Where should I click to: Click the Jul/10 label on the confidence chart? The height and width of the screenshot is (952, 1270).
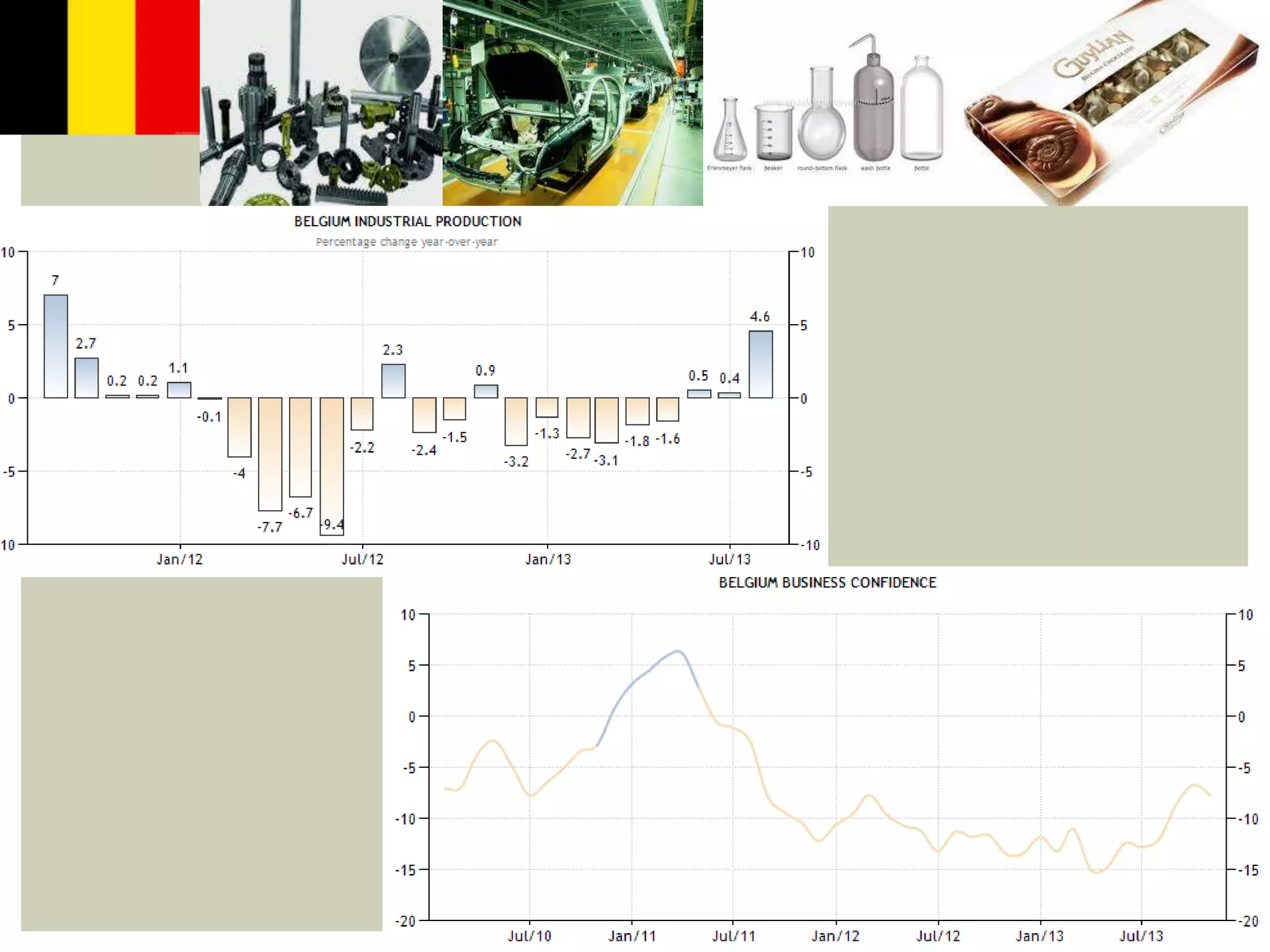click(x=529, y=936)
